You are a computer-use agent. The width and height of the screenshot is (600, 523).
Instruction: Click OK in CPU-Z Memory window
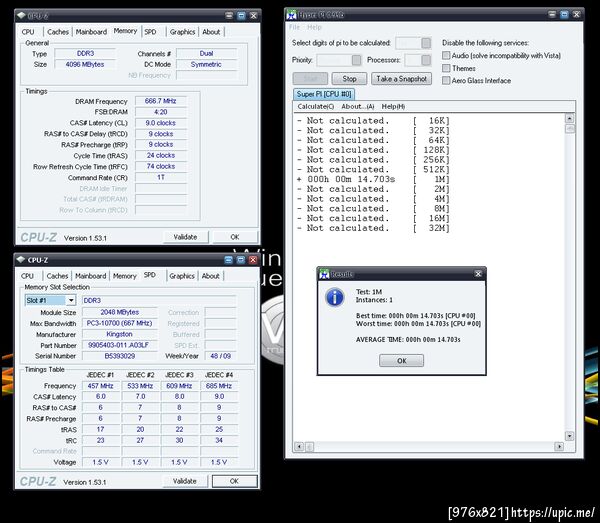235,237
